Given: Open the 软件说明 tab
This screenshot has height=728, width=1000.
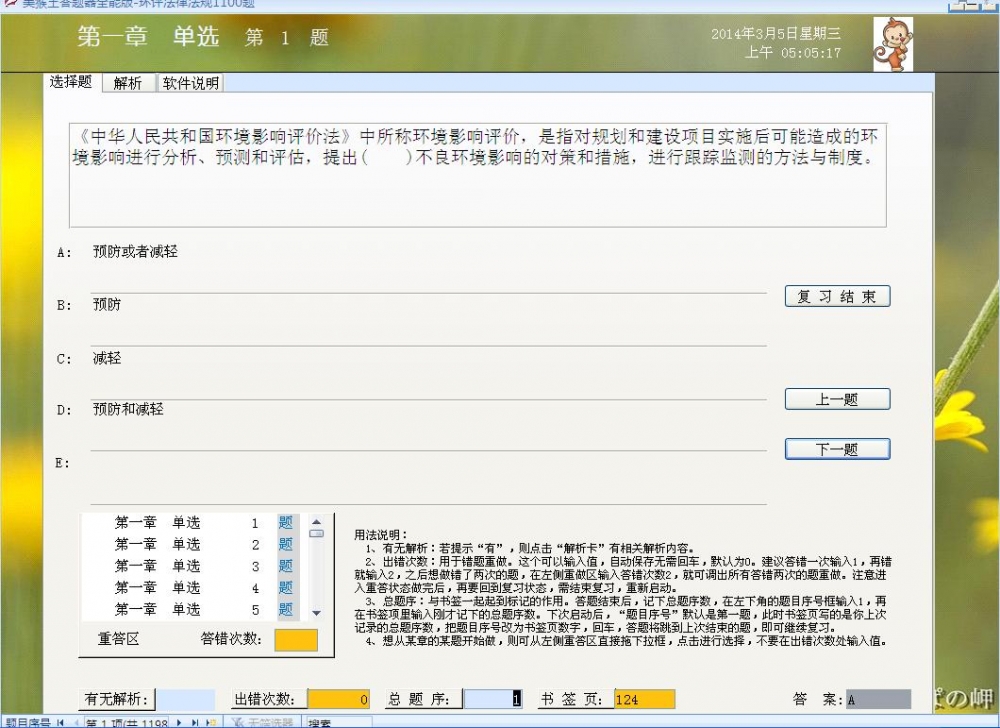Looking at the screenshot, I should 190,83.
